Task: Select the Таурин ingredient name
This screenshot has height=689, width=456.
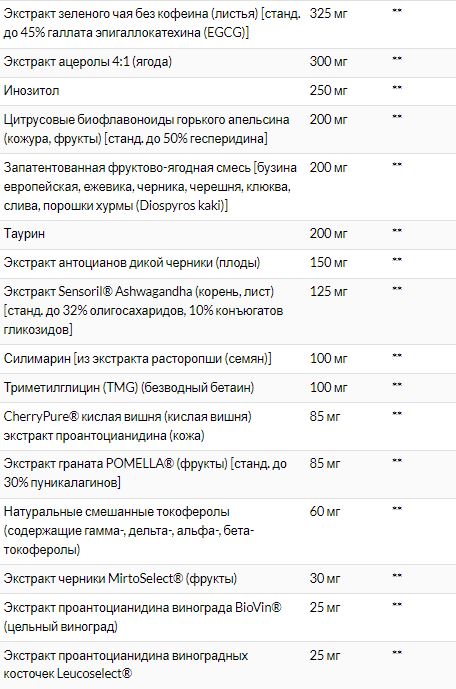Action: point(24,233)
